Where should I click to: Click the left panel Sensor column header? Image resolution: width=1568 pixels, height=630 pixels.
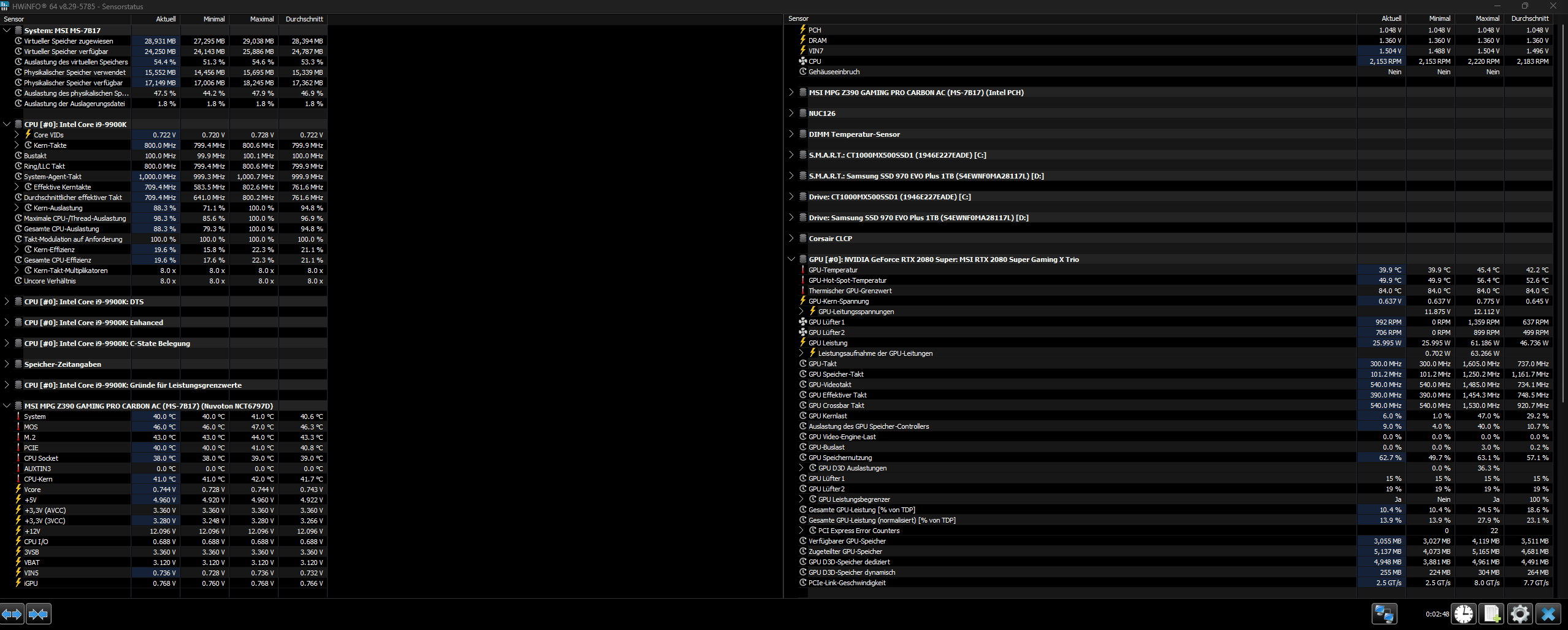(x=65, y=19)
